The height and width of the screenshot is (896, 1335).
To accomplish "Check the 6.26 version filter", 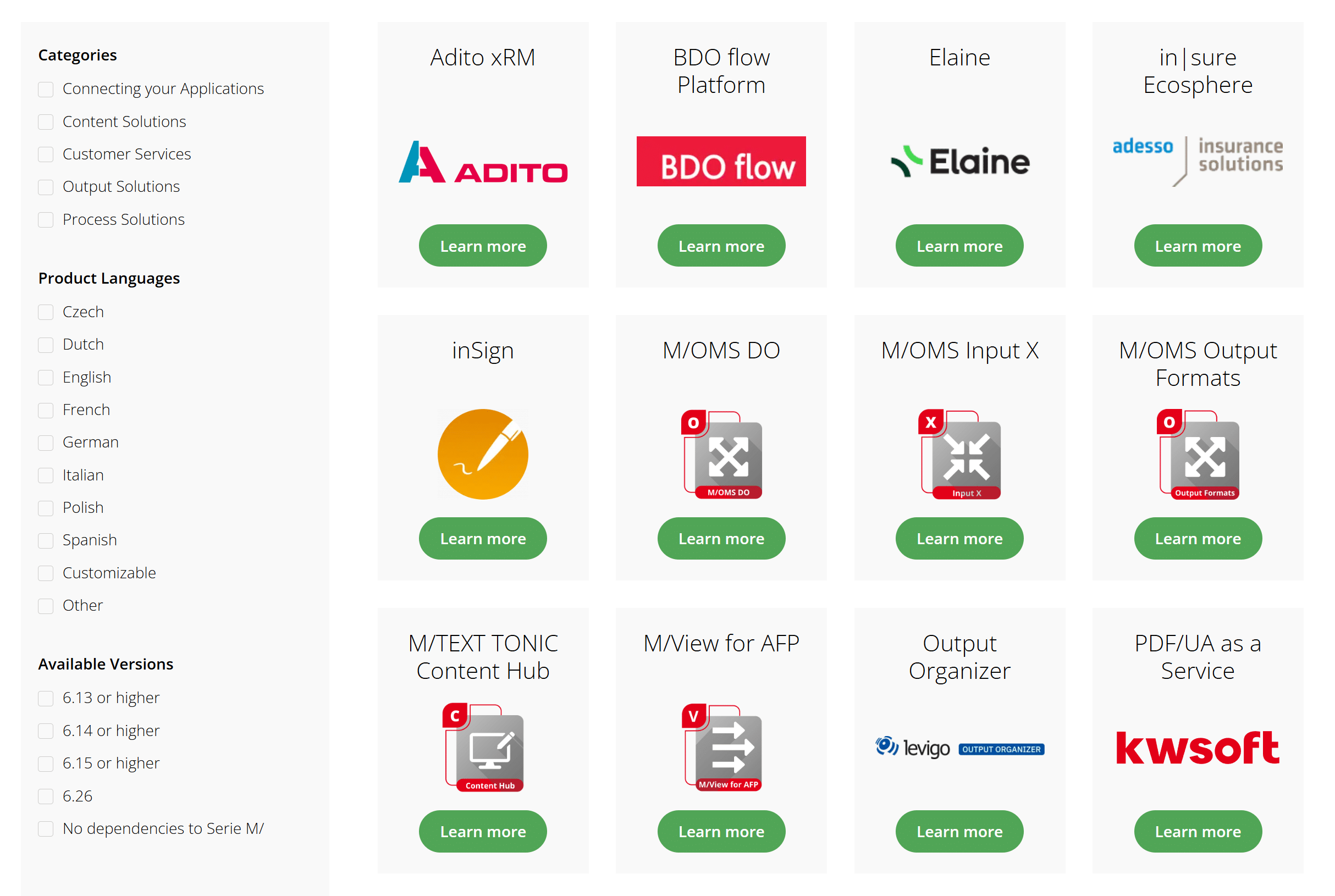I will pyautogui.click(x=46, y=796).
